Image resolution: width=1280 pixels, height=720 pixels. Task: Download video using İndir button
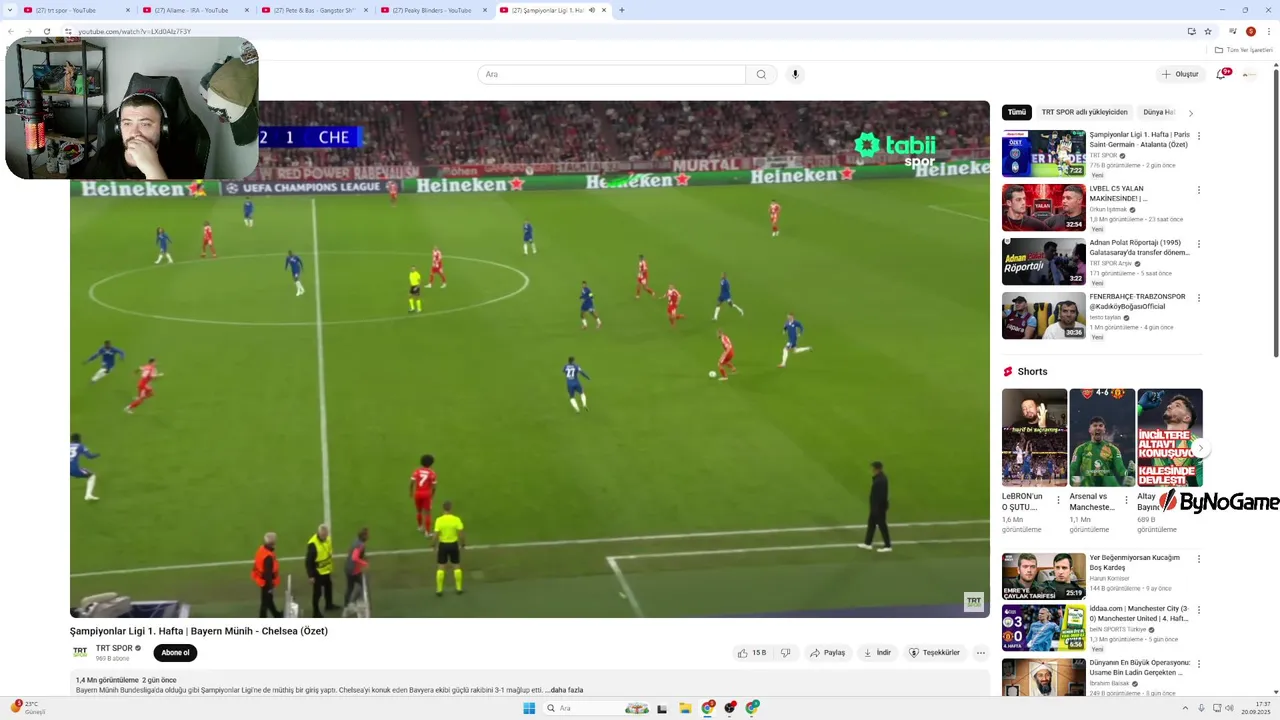tap(877, 653)
